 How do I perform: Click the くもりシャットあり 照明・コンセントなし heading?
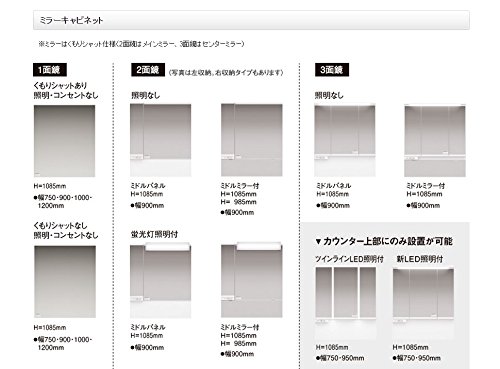(x=66, y=90)
